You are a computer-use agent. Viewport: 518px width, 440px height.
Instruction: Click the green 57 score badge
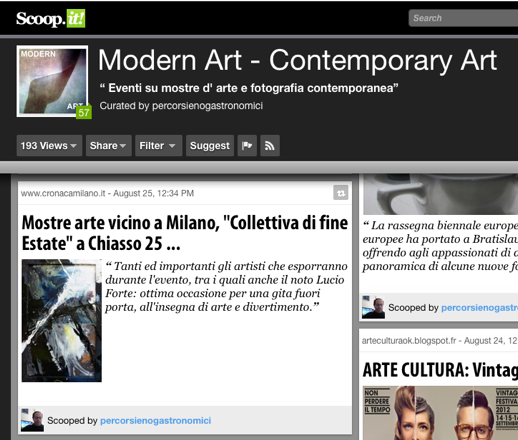(x=84, y=112)
